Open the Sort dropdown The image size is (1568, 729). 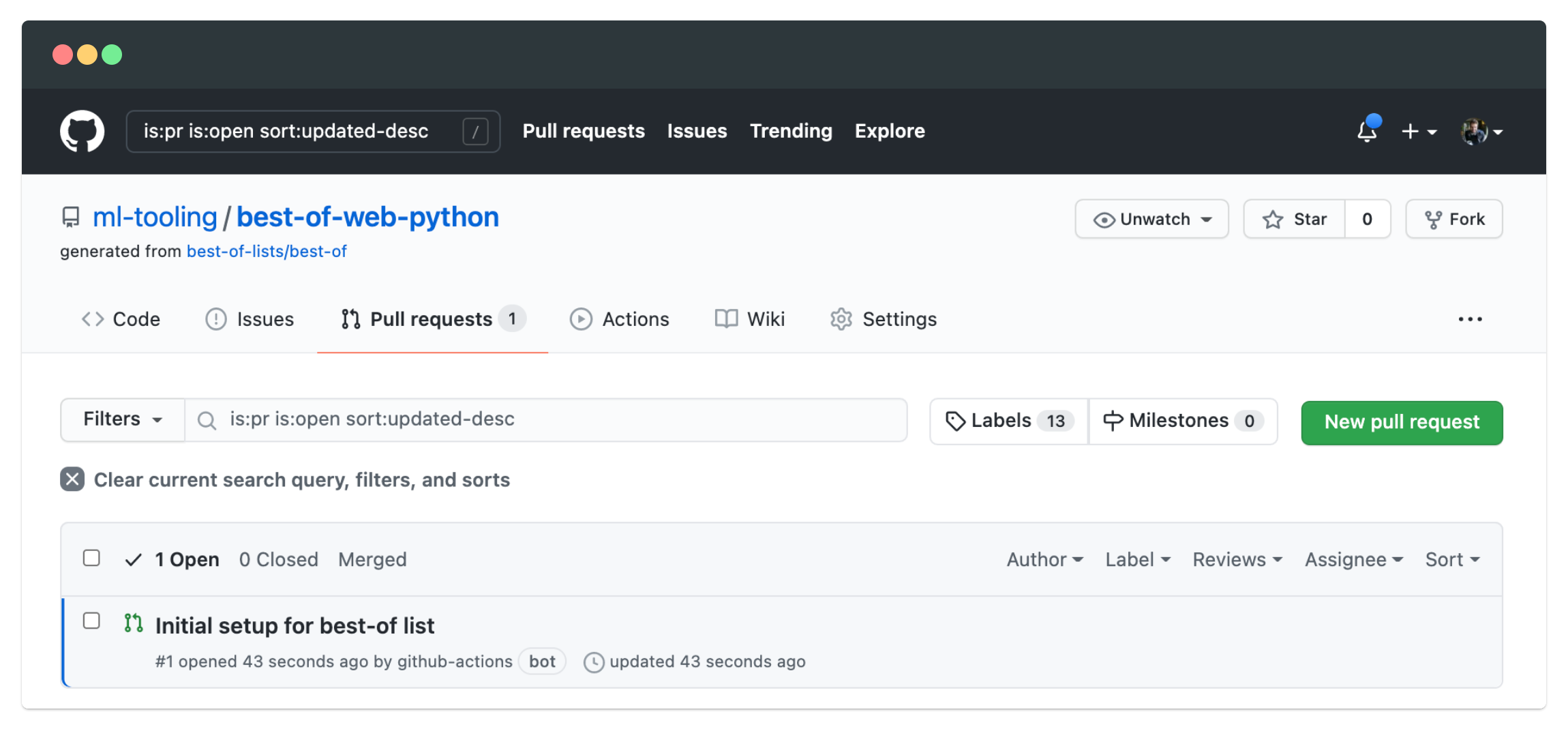[x=1452, y=559]
